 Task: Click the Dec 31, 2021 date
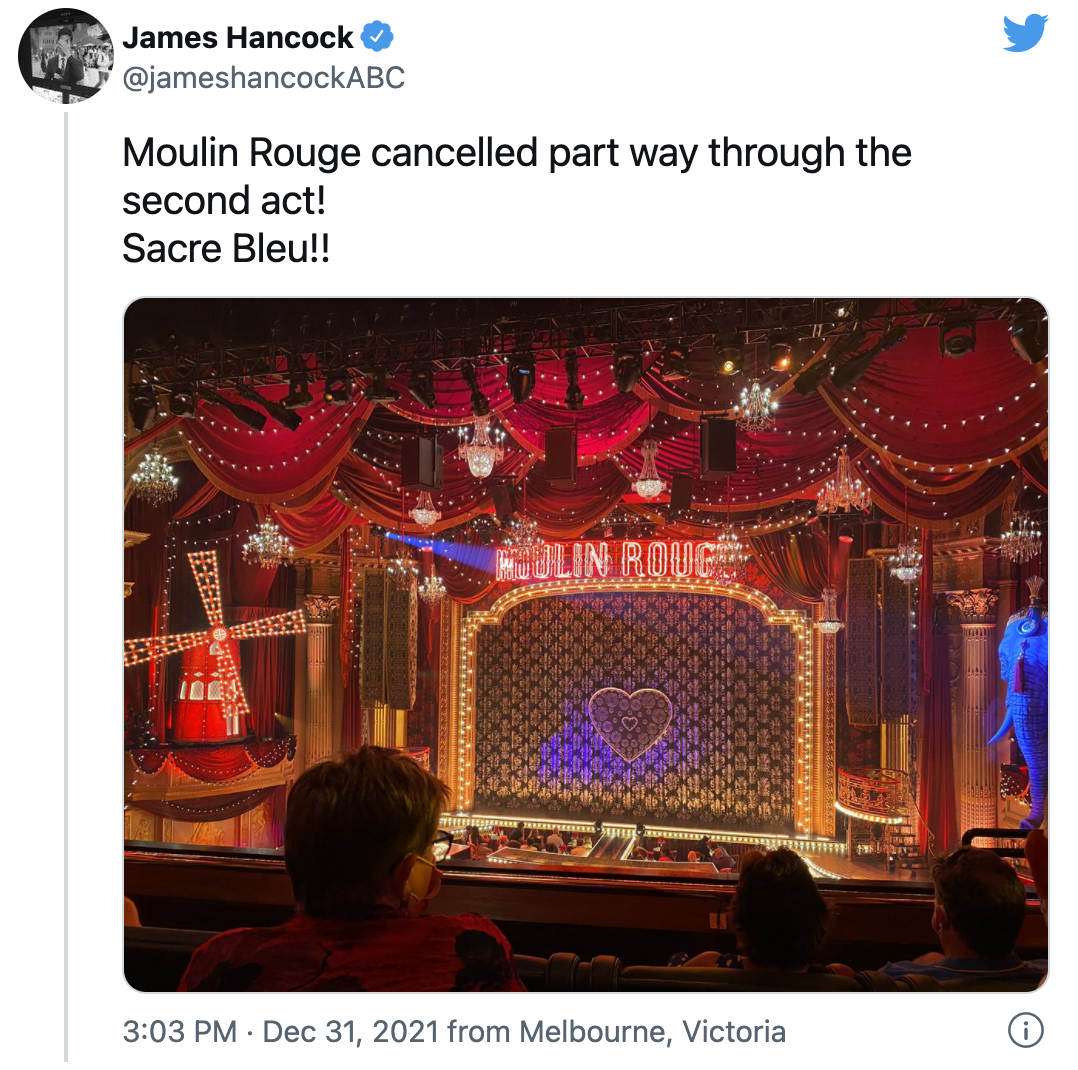point(351,1031)
